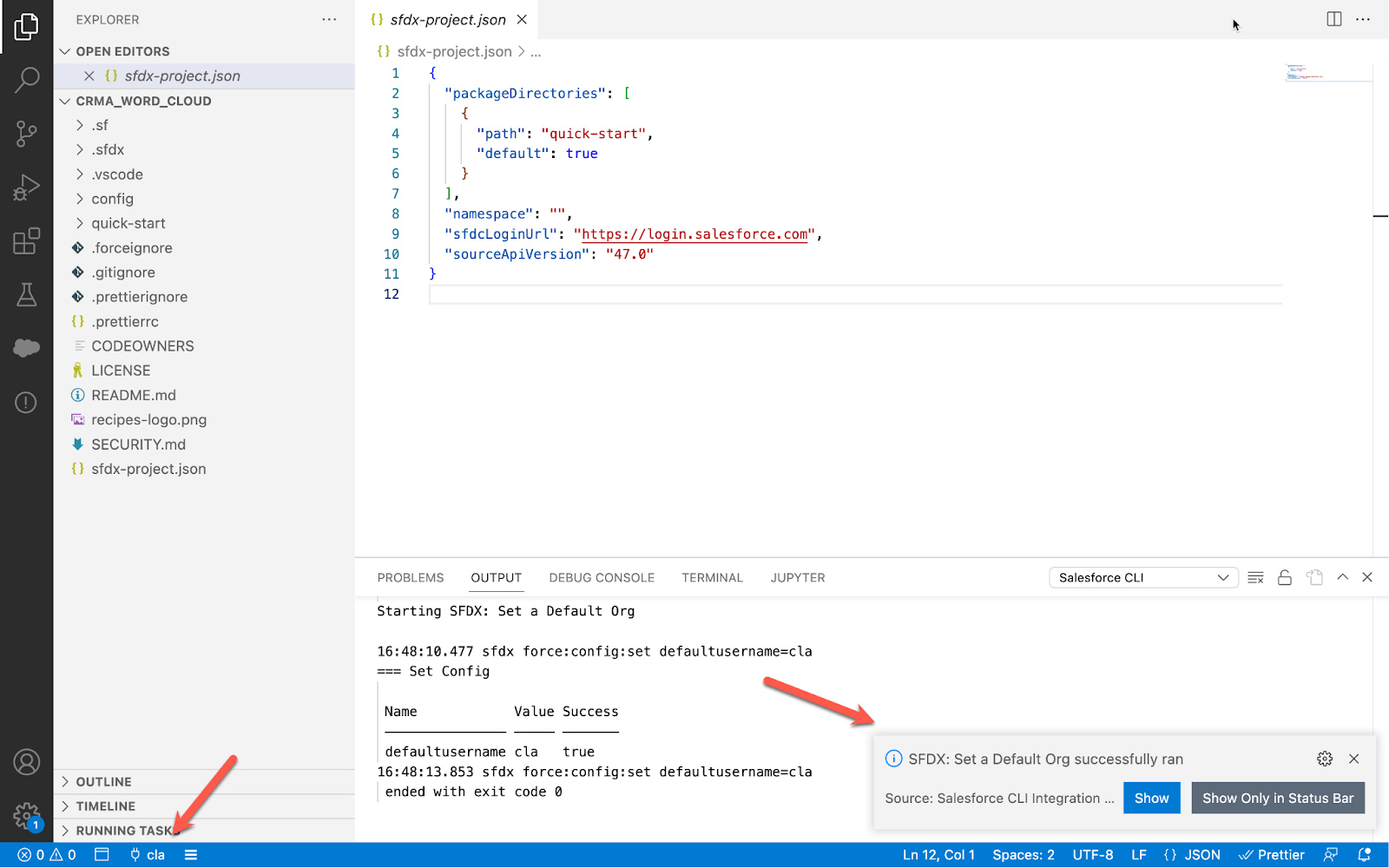This screenshot has width=1389, height=868.
Task: Close sfdx-project.json in Open Editors list
Action: (89, 76)
